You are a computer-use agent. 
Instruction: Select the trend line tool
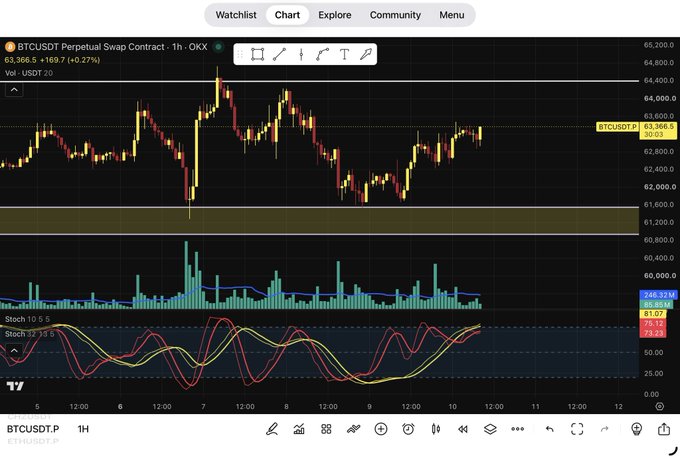click(279, 54)
